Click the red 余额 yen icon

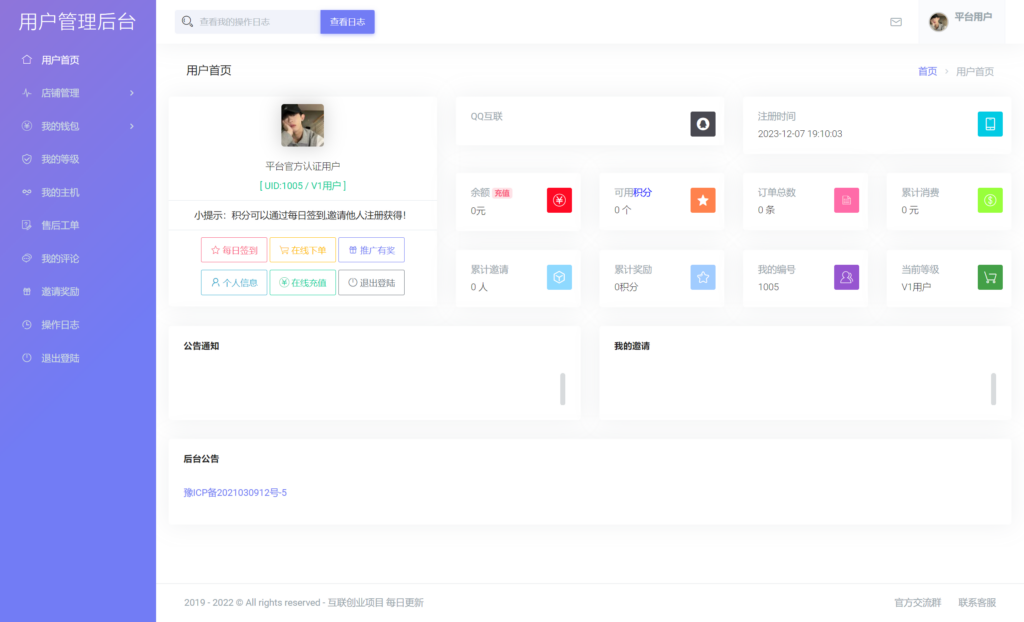[x=559, y=200]
